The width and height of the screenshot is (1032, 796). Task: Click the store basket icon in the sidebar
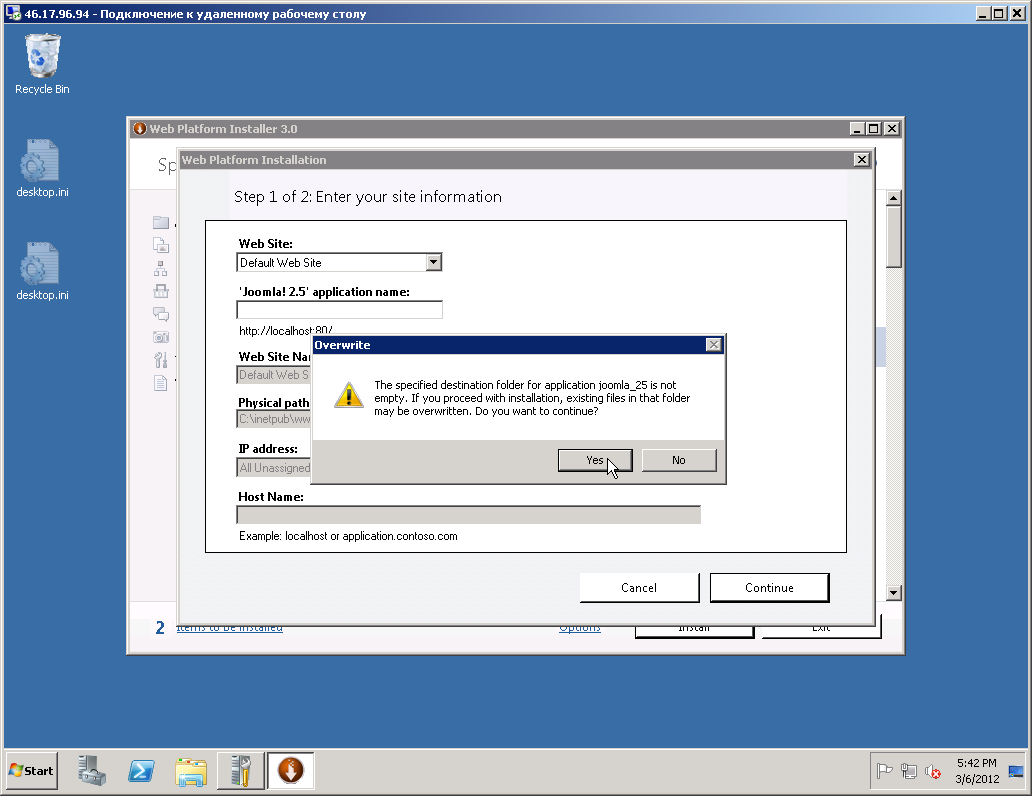[x=161, y=291]
